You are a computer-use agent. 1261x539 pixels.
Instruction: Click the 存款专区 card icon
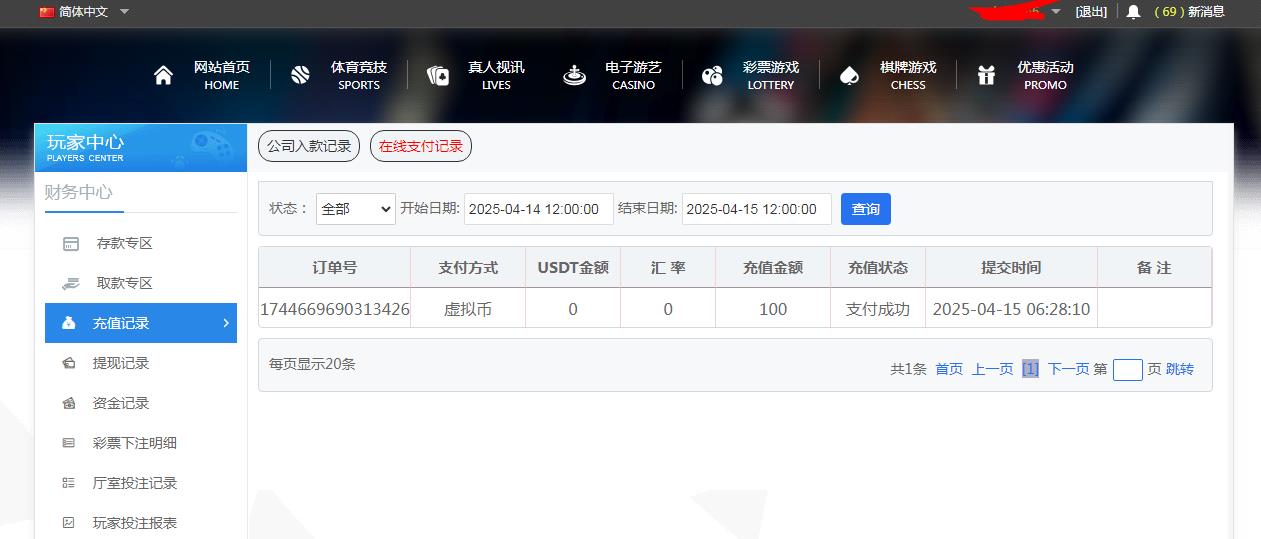pos(71,243)
